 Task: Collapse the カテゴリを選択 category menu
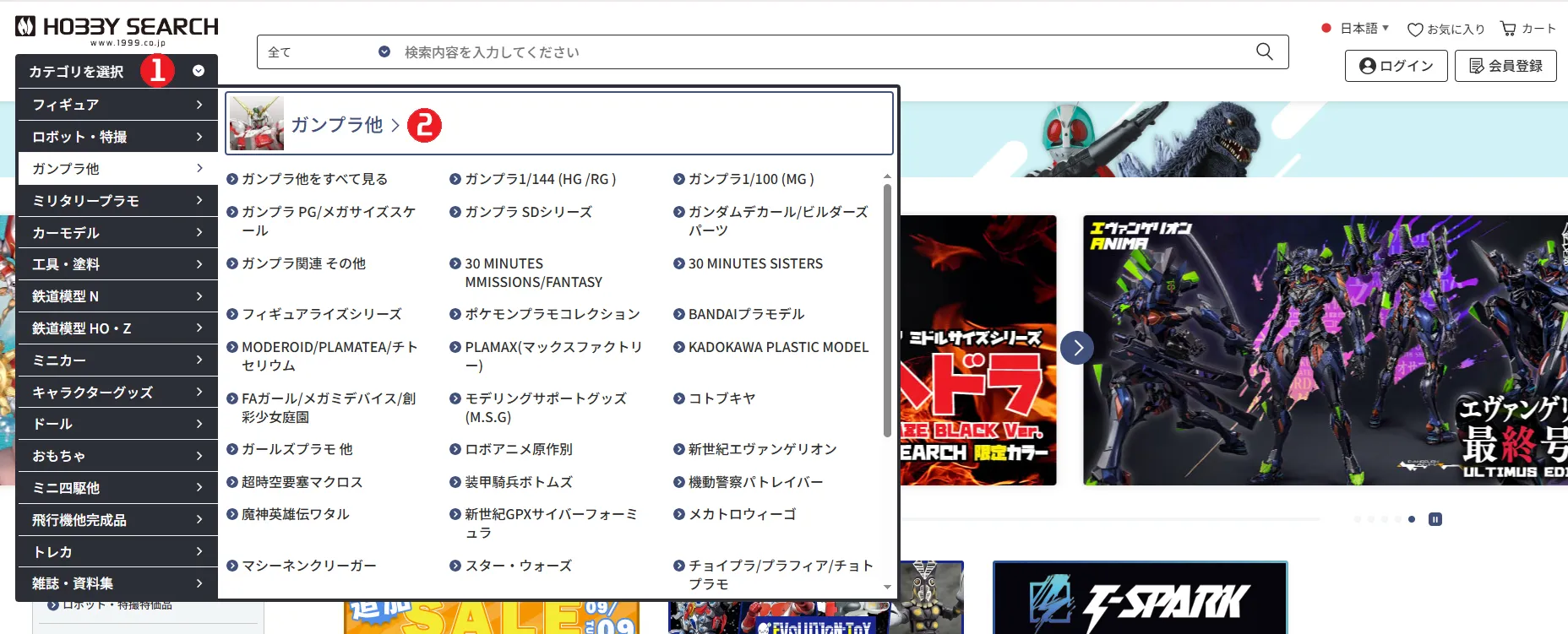coord(117,71)
